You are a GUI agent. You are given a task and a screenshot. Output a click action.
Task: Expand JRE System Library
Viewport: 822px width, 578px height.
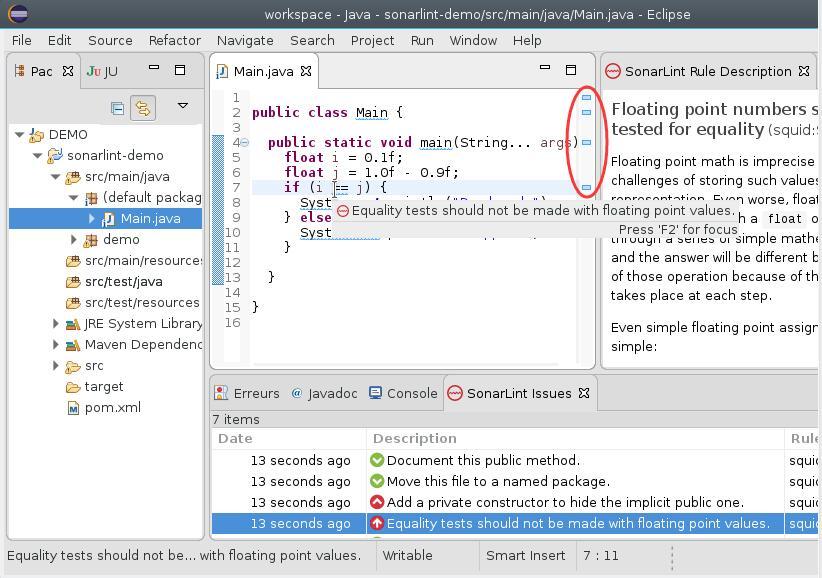coord(56,323)
